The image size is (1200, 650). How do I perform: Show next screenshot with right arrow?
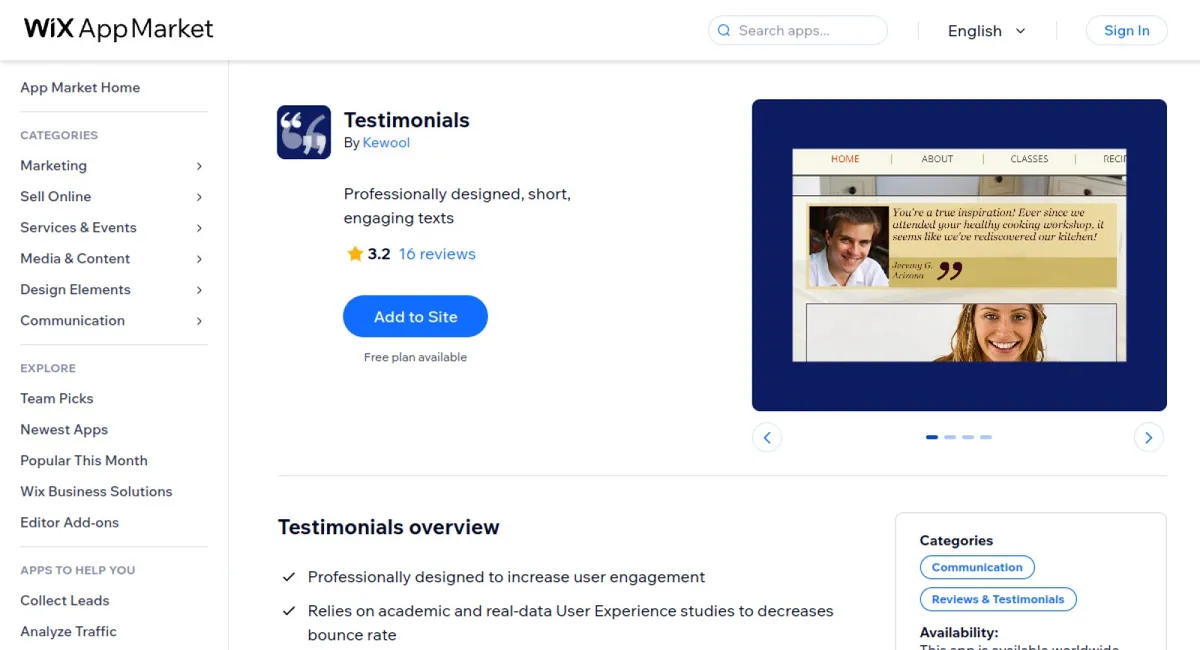pyautogui.click(x=1148, y=437)
